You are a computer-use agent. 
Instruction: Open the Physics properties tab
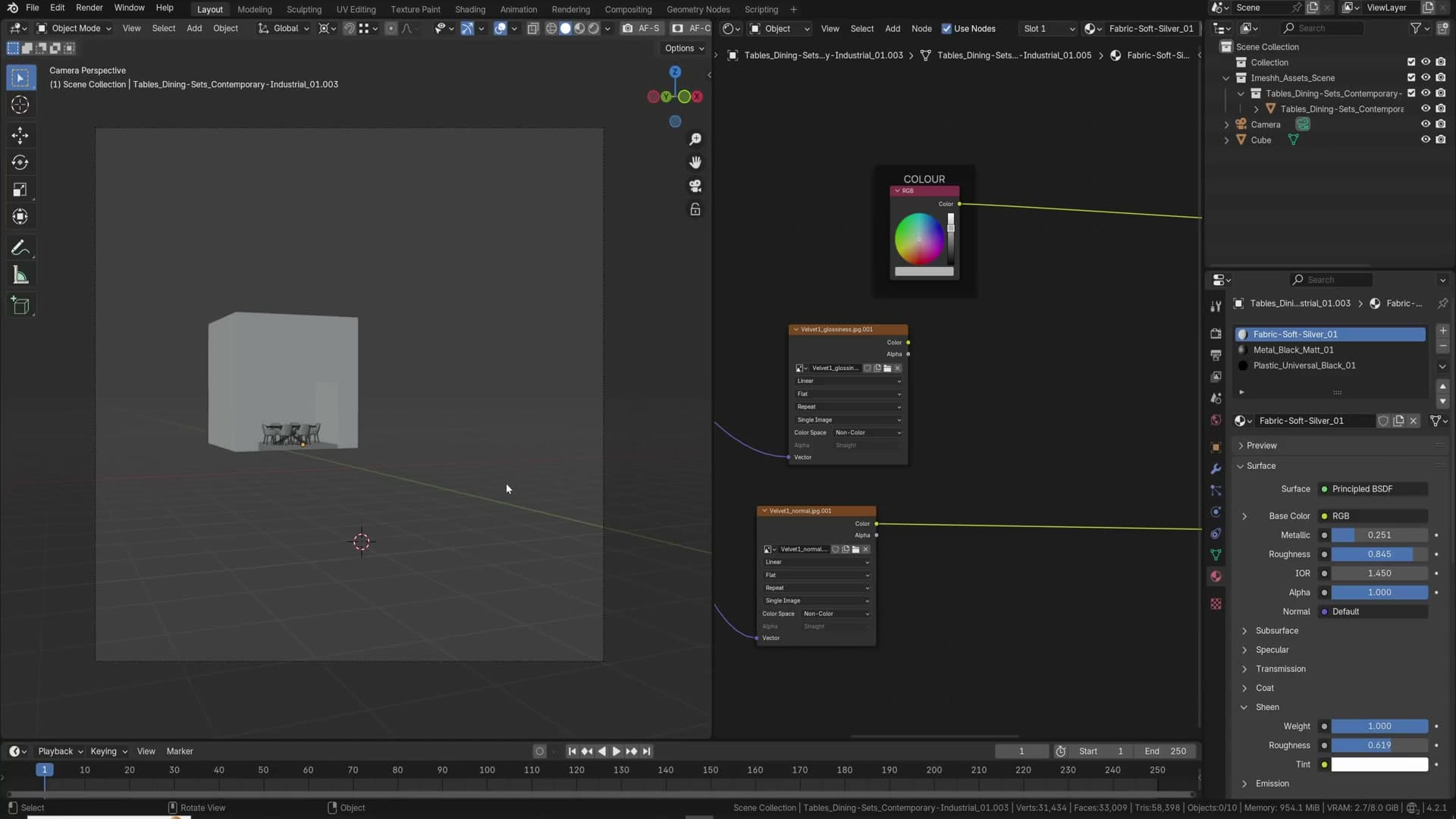[x=1216, y=512]
